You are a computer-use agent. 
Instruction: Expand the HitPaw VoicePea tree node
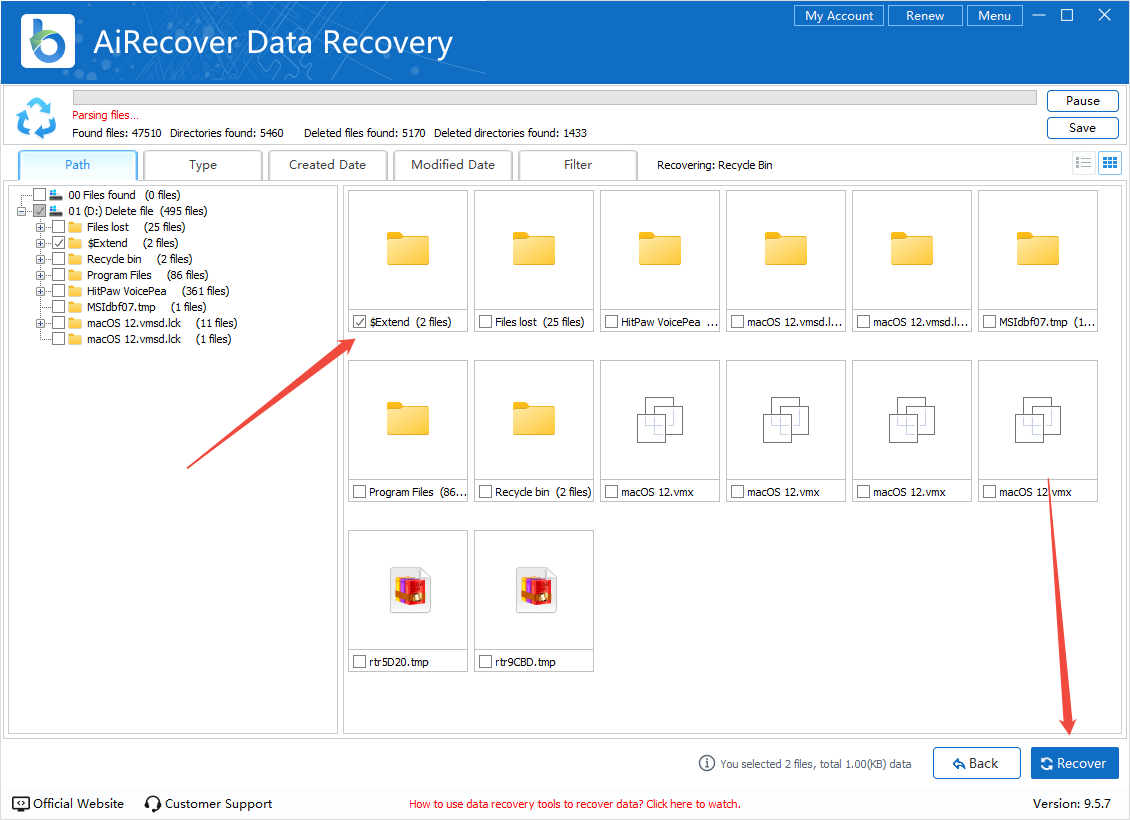41,291
